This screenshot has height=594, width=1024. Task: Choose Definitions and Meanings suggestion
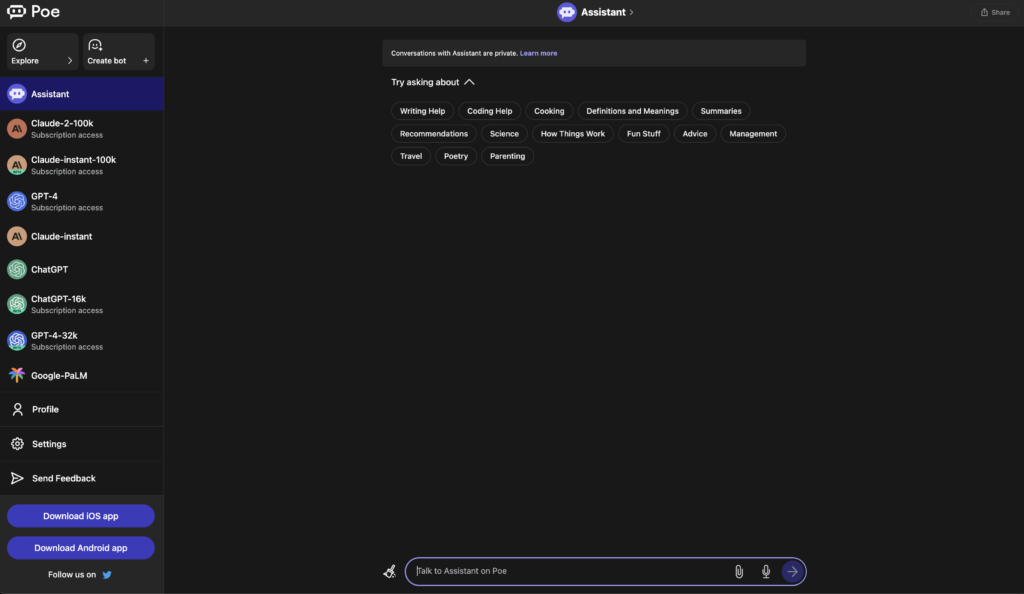[632, 111]
